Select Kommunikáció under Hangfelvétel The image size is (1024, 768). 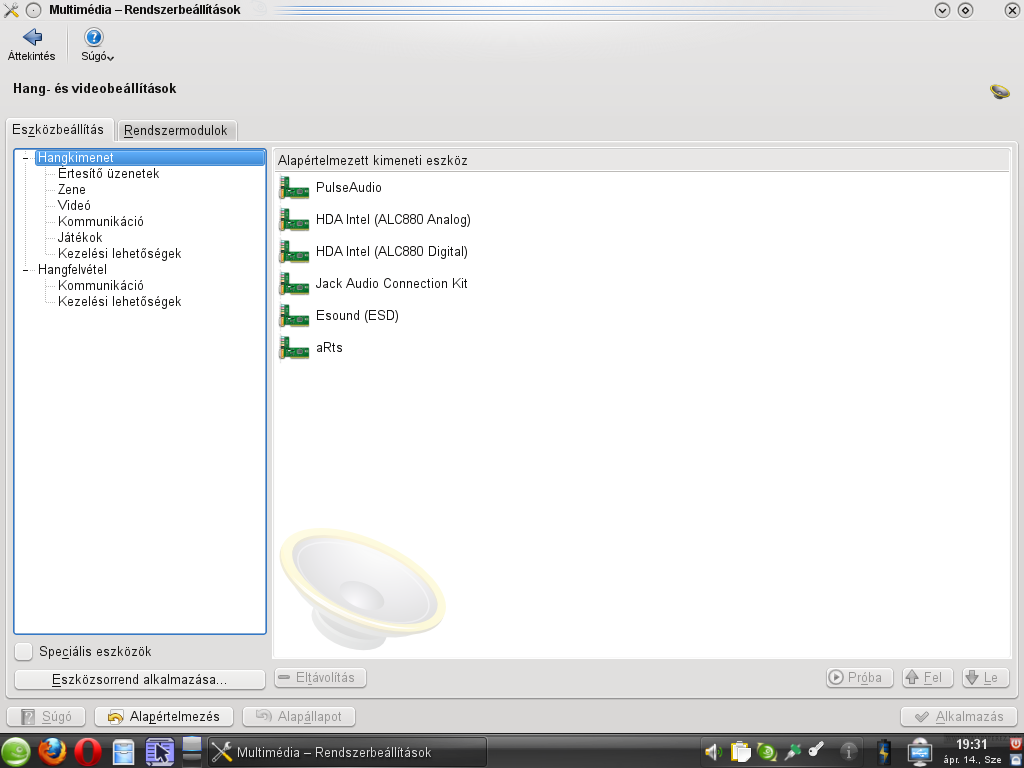click(101, 285)
